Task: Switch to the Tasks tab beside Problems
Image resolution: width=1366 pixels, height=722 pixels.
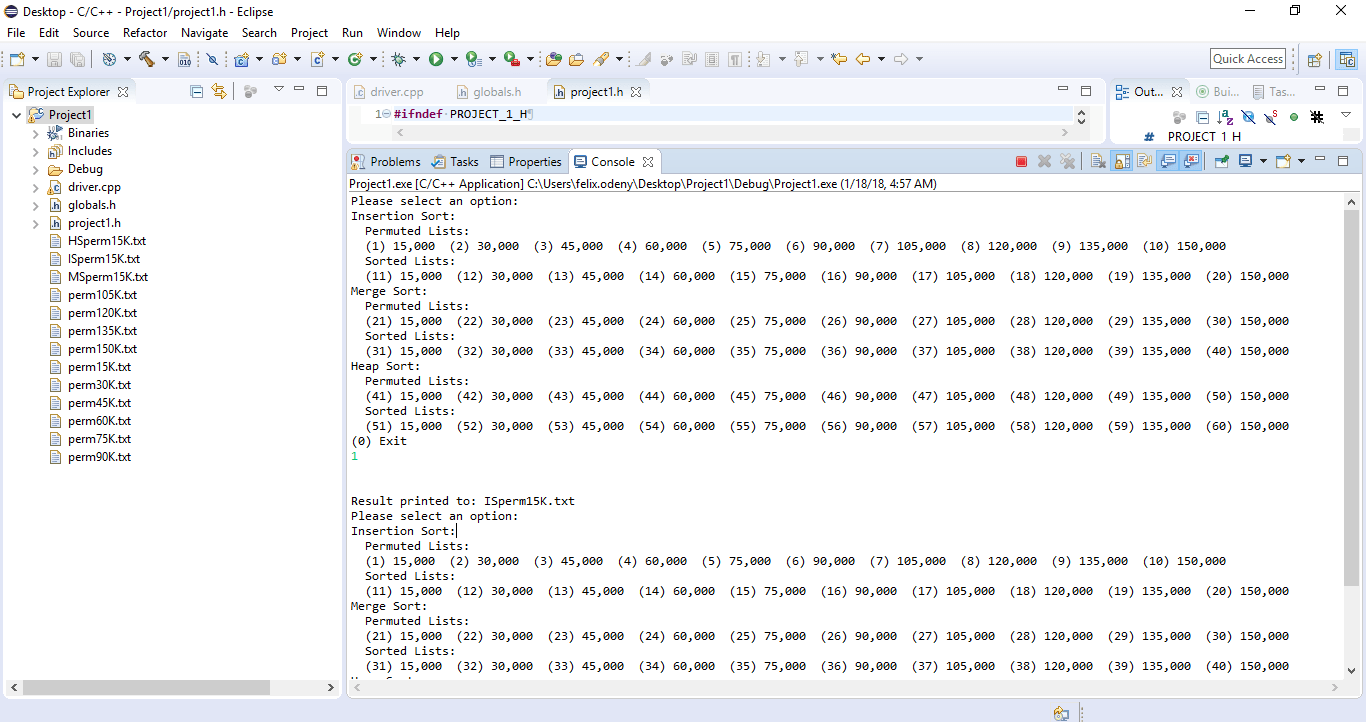Action: [x=455, y=161]
